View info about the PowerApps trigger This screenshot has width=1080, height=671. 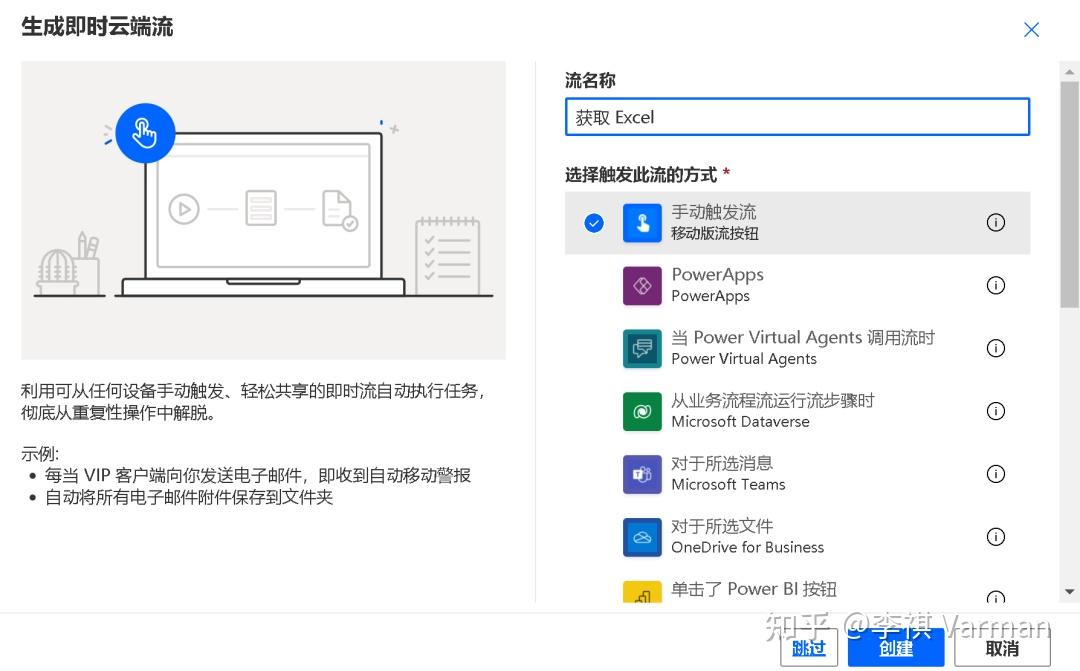tap(995, 285)
